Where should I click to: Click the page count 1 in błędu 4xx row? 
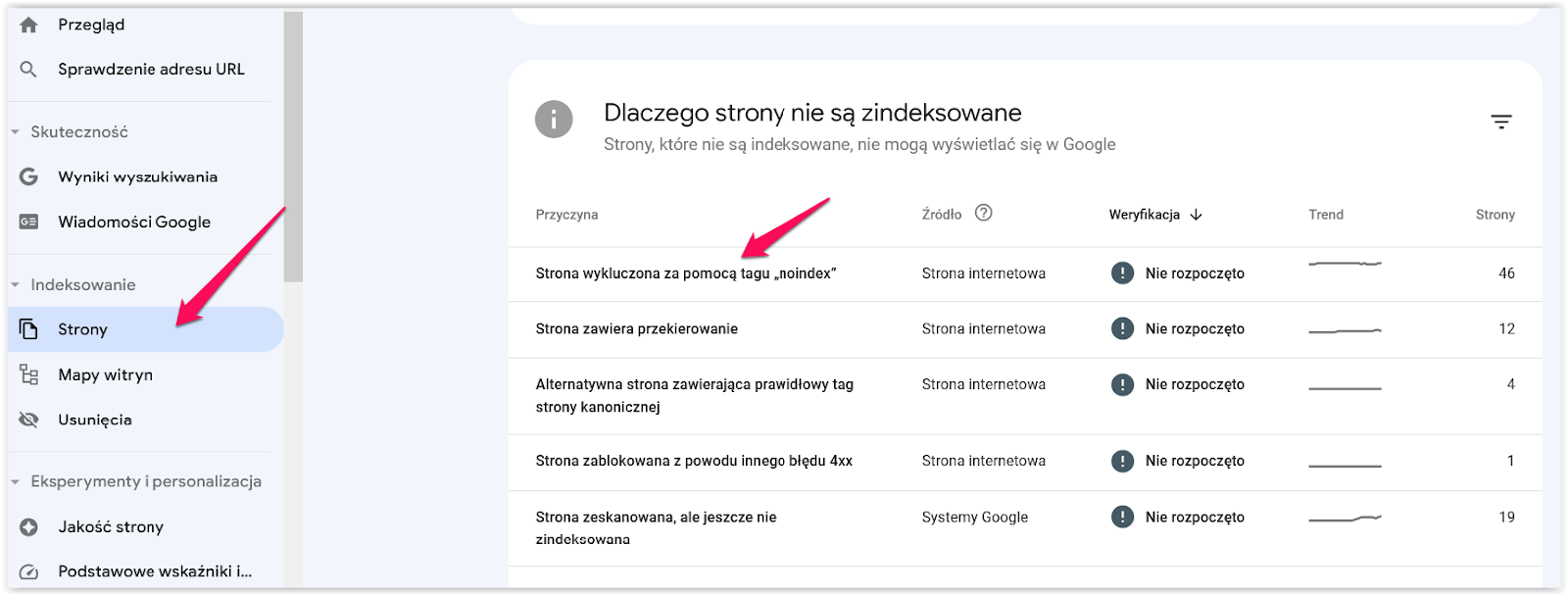1510,461
